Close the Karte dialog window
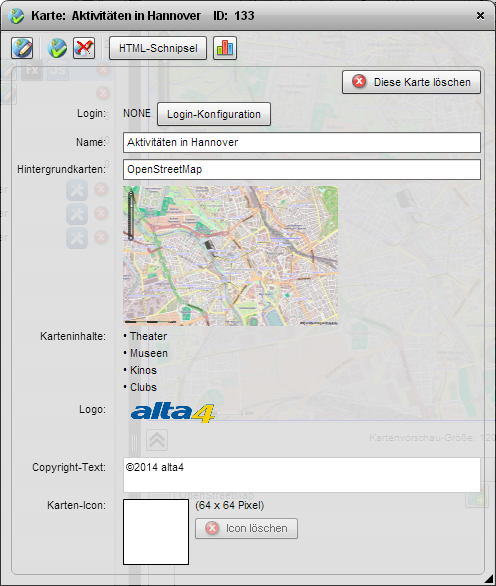The image size is (496, 586). tap(480, 15)
